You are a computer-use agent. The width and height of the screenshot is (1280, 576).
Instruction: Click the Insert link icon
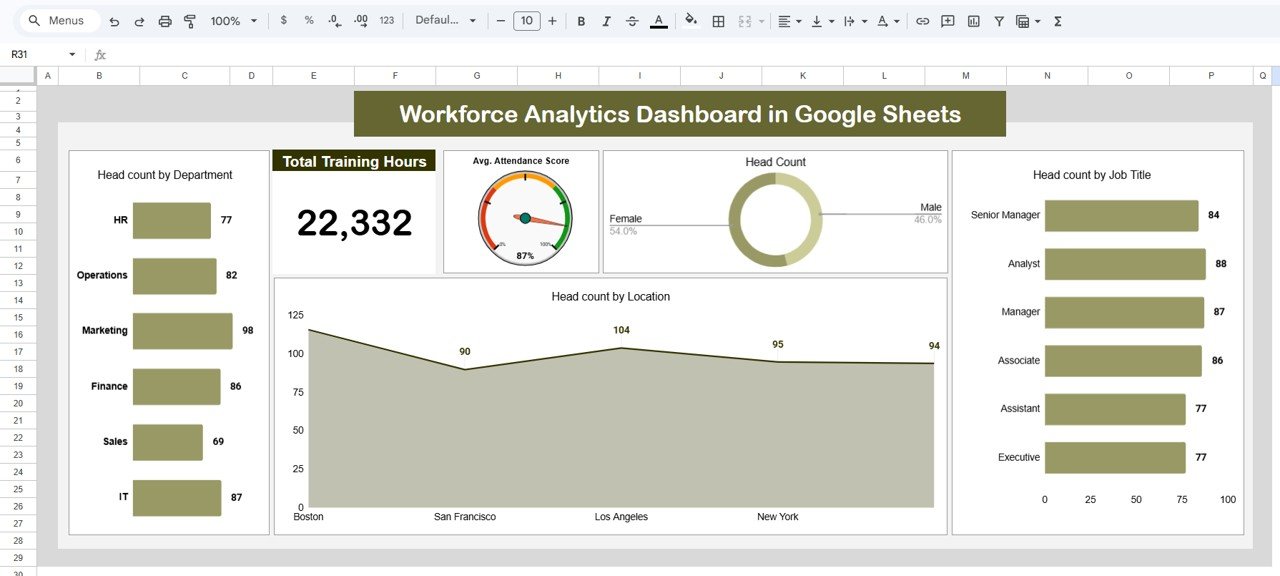pyautogui.click(x=922, y=20)
